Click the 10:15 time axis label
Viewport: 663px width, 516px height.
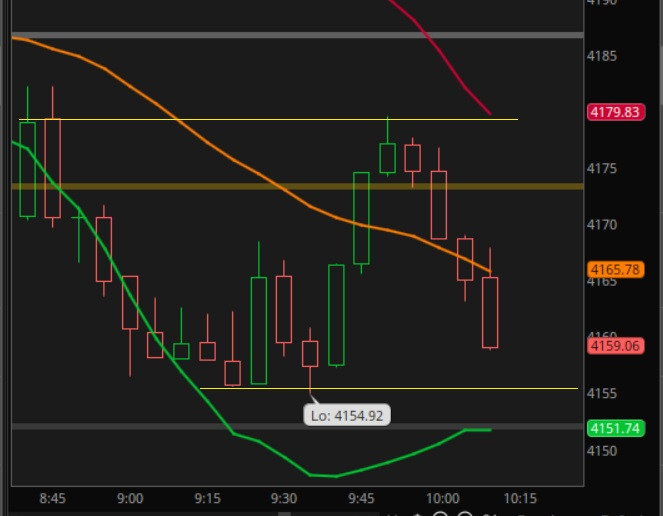click(x=520, y=498)
